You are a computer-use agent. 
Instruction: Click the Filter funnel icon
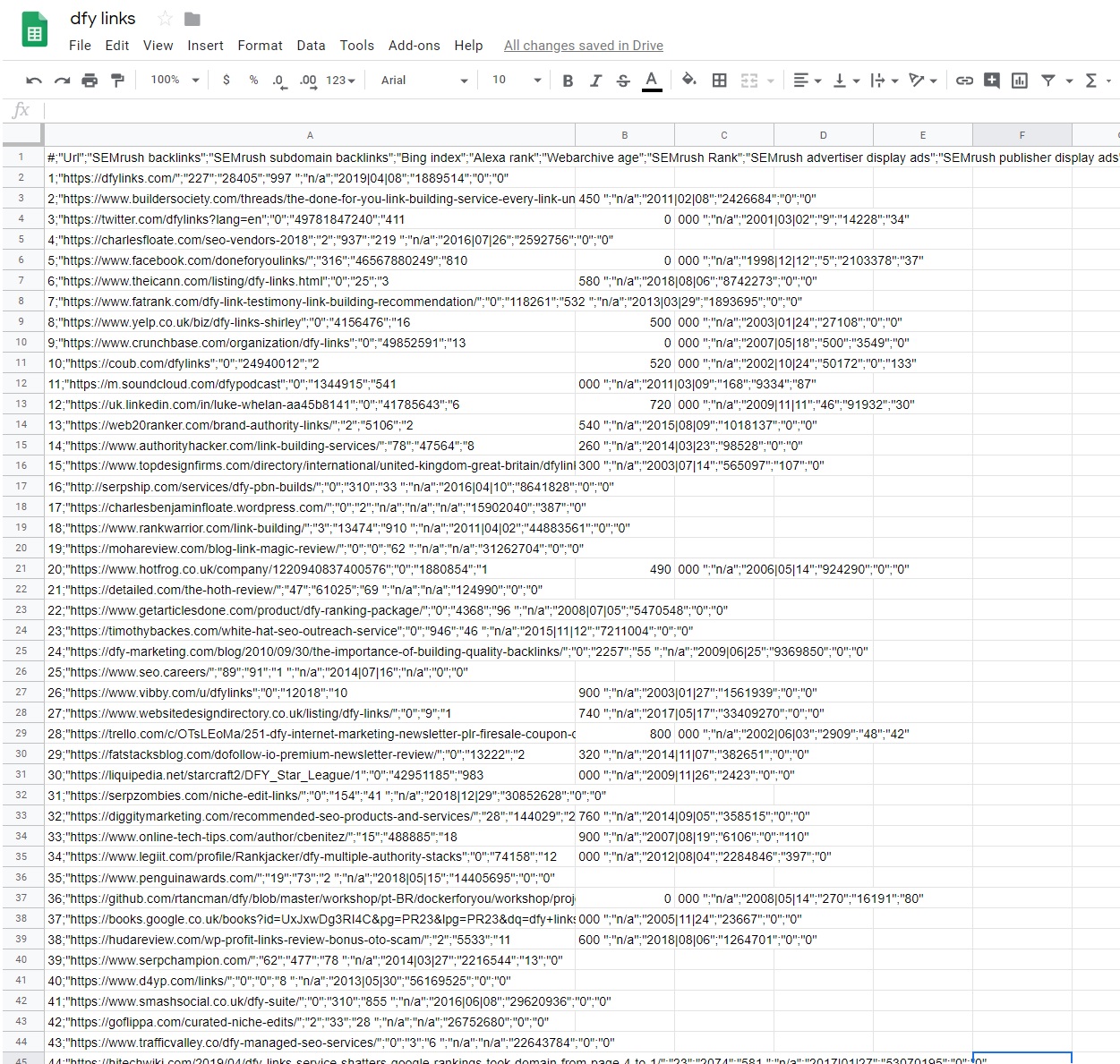point(1048,81)
